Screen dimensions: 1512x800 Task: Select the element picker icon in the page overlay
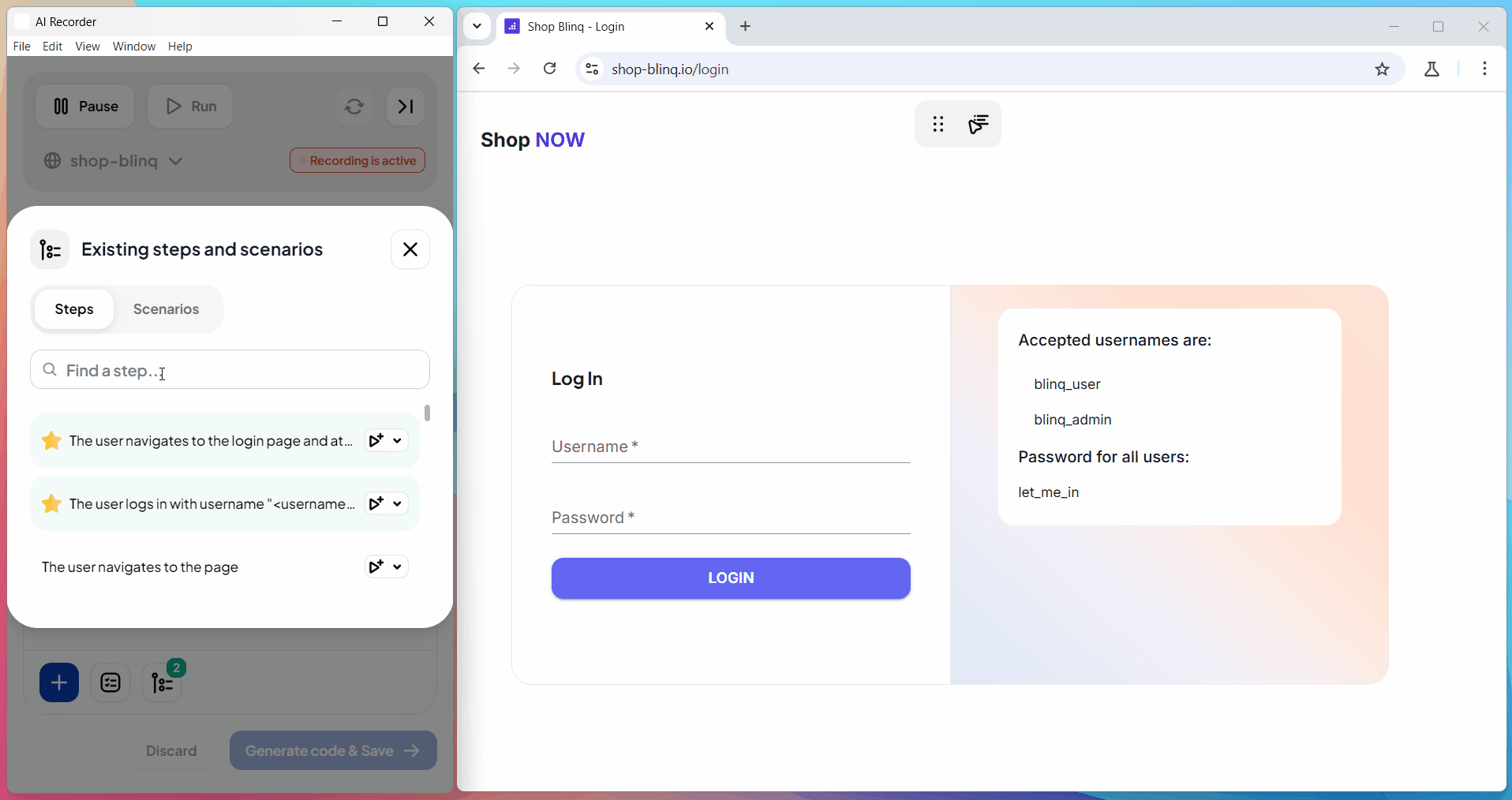pyautogui.click(x=979, y=124)
